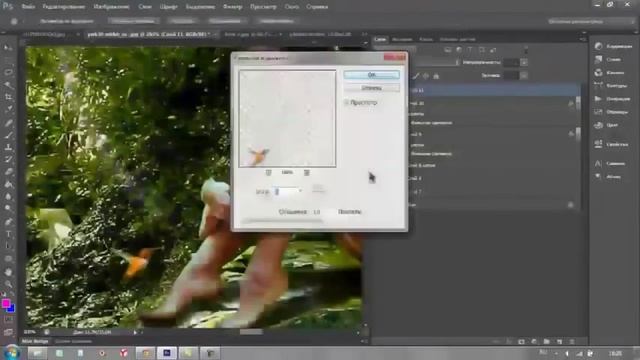Viewport: 640px width, 360px height.
Task: Open the Фильтр menu
Action: click(x=233, y=7)
